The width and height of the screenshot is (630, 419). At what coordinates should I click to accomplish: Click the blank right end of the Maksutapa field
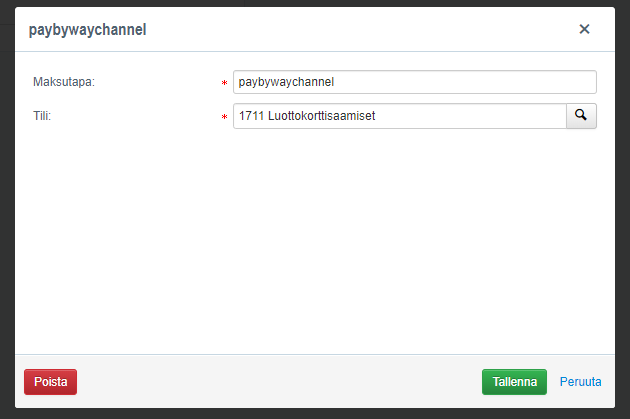[466, 82]
